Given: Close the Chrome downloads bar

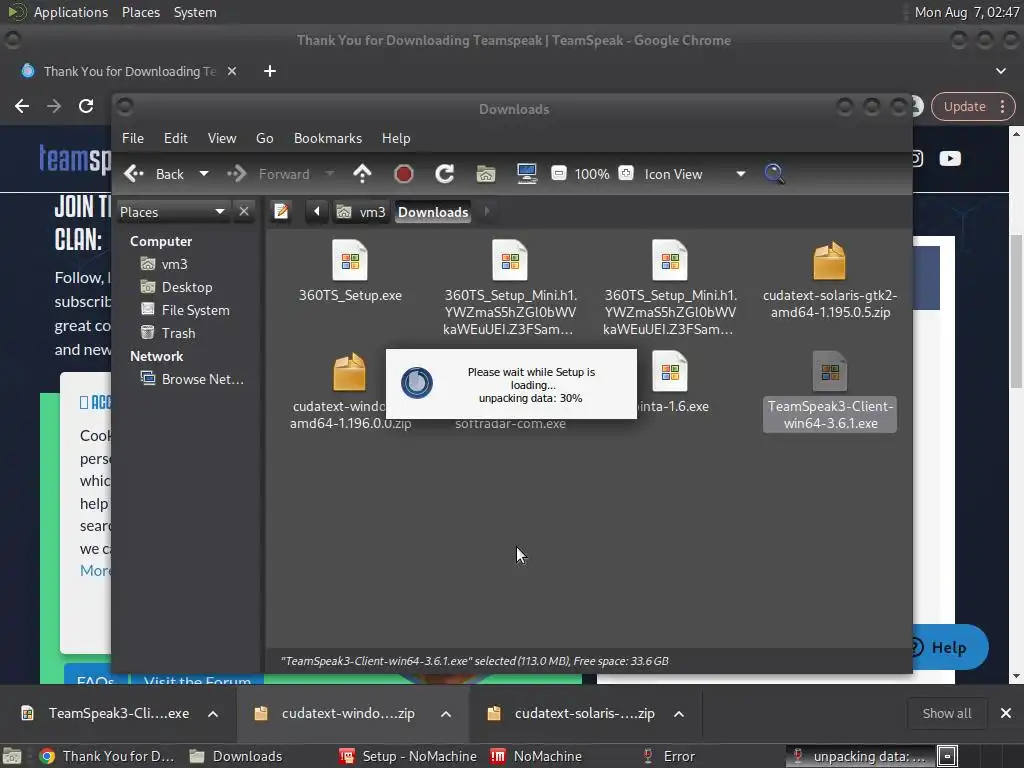Looking at the screenshot, I should click(1006, 713).
